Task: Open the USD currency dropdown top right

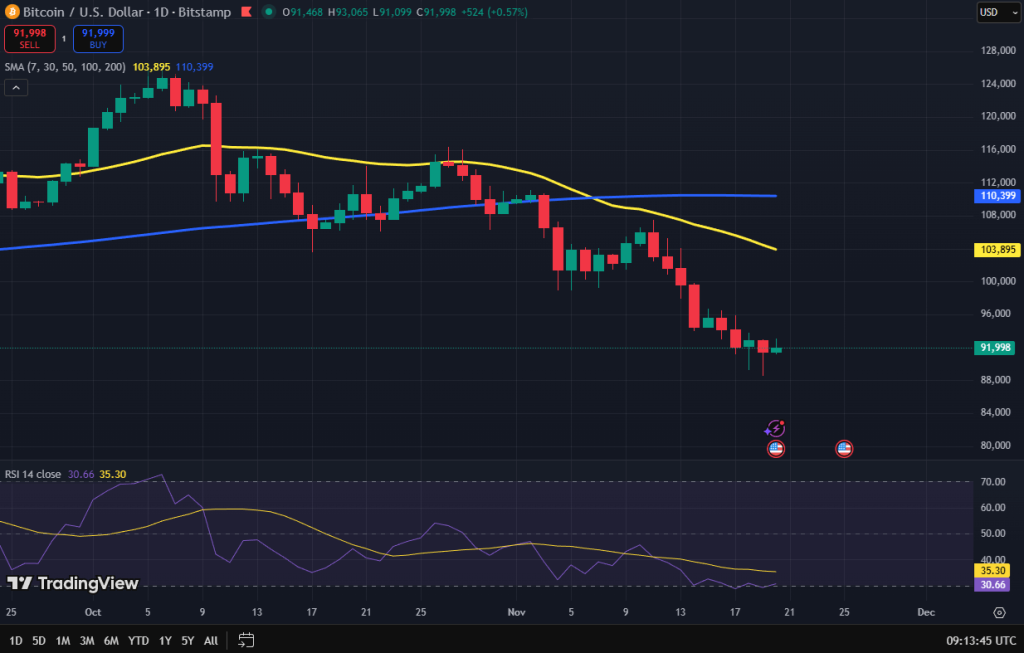Action: tap(999, 12)
